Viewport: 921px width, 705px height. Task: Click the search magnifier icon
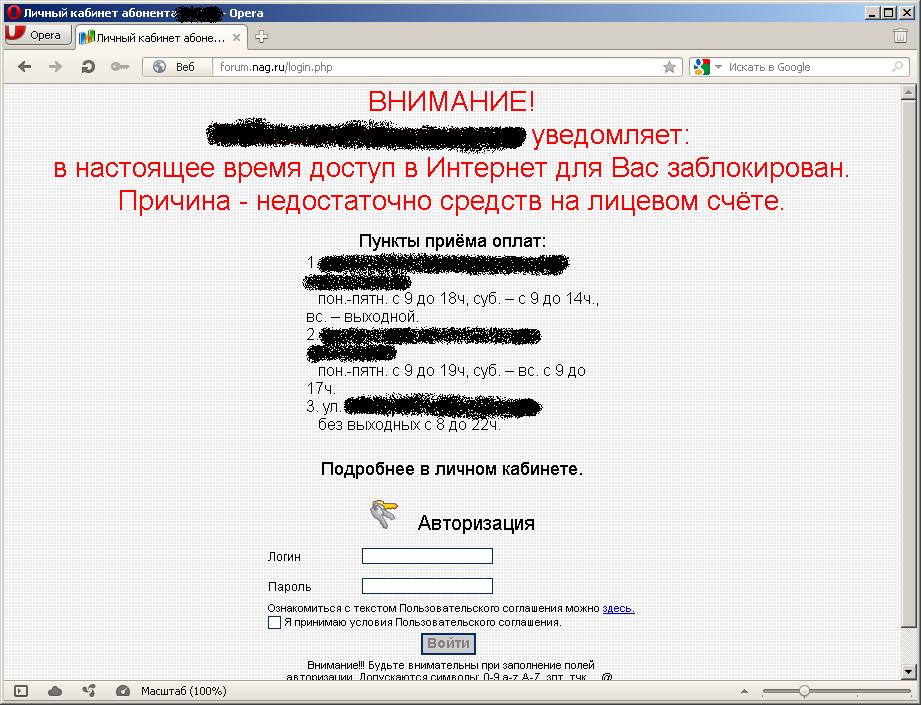897,67
